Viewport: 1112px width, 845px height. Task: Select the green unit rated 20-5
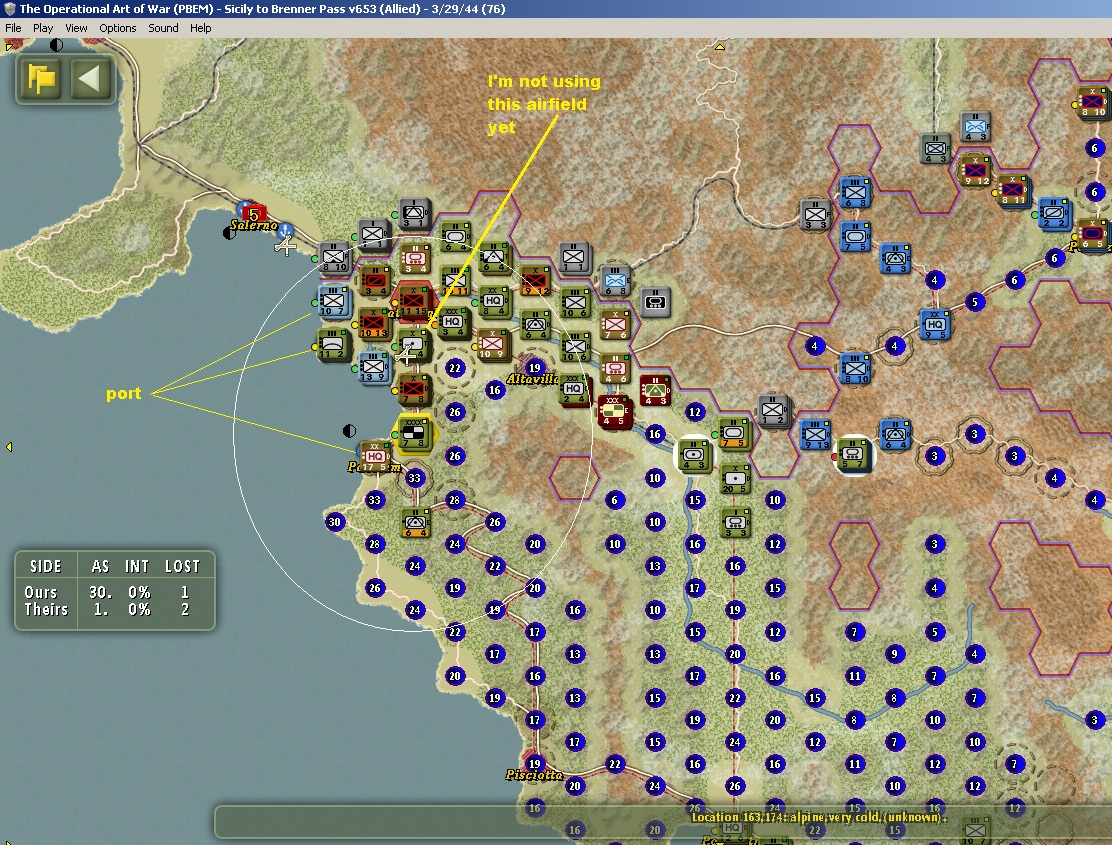[x=735, y=479]
